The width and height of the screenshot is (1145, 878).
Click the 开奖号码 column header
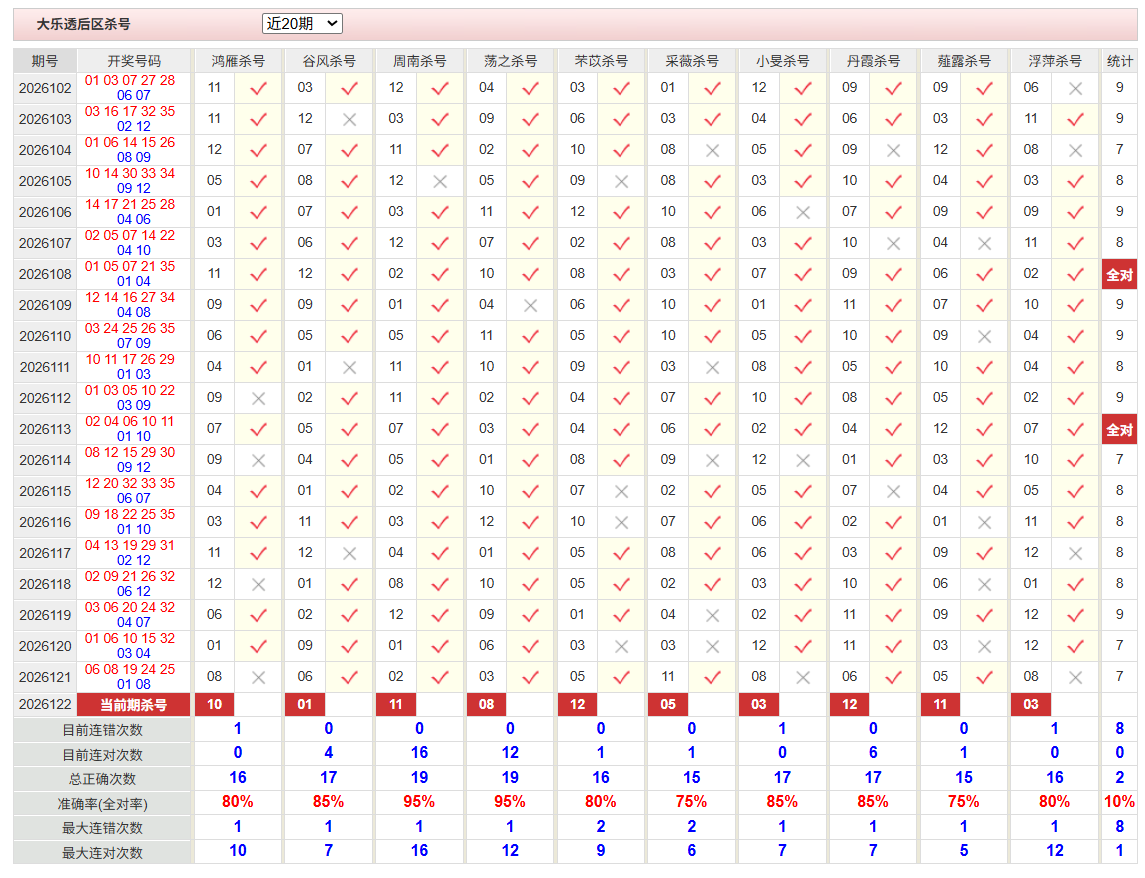pyautogui.click(x=134, y=61)
